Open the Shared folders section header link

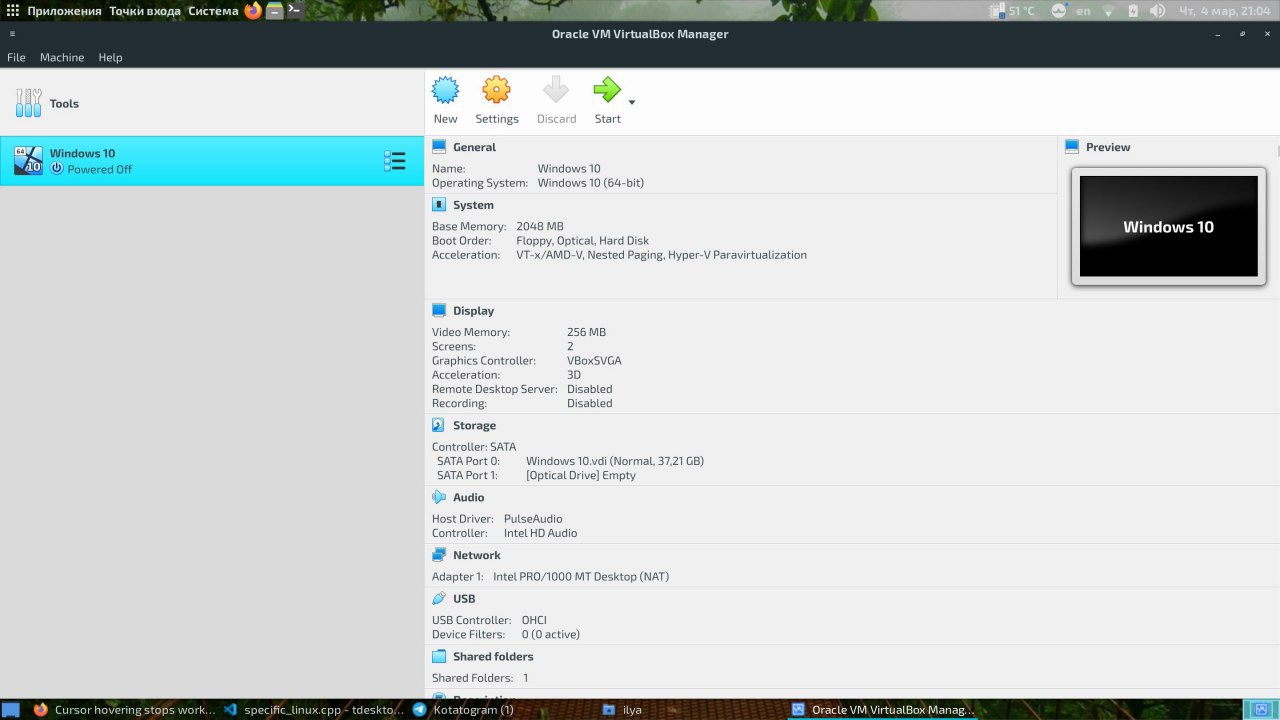493,656
